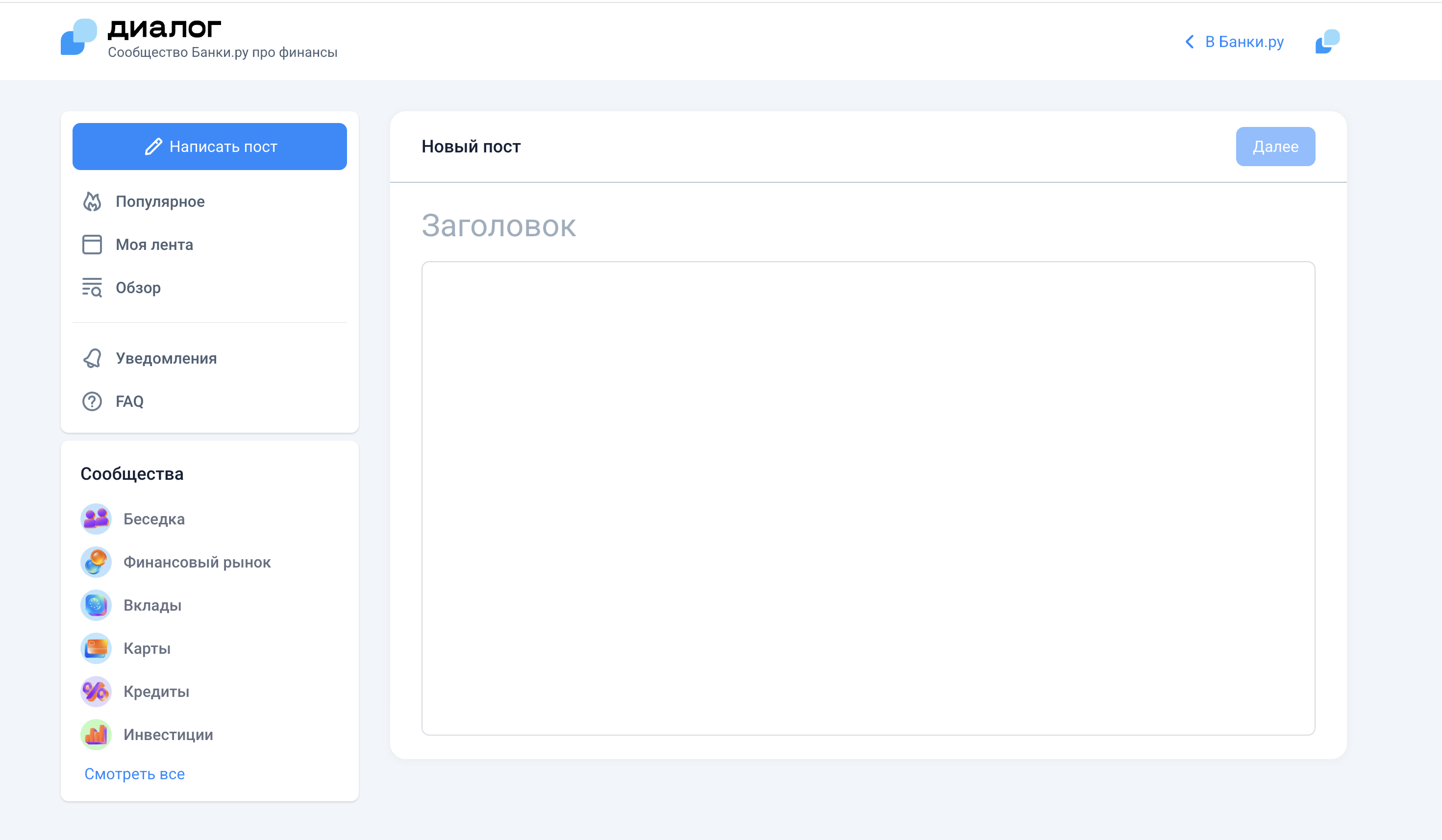1442x840 pixels.
Task: Click the Финансовый рынок community icon
Action: coord(96,562)
